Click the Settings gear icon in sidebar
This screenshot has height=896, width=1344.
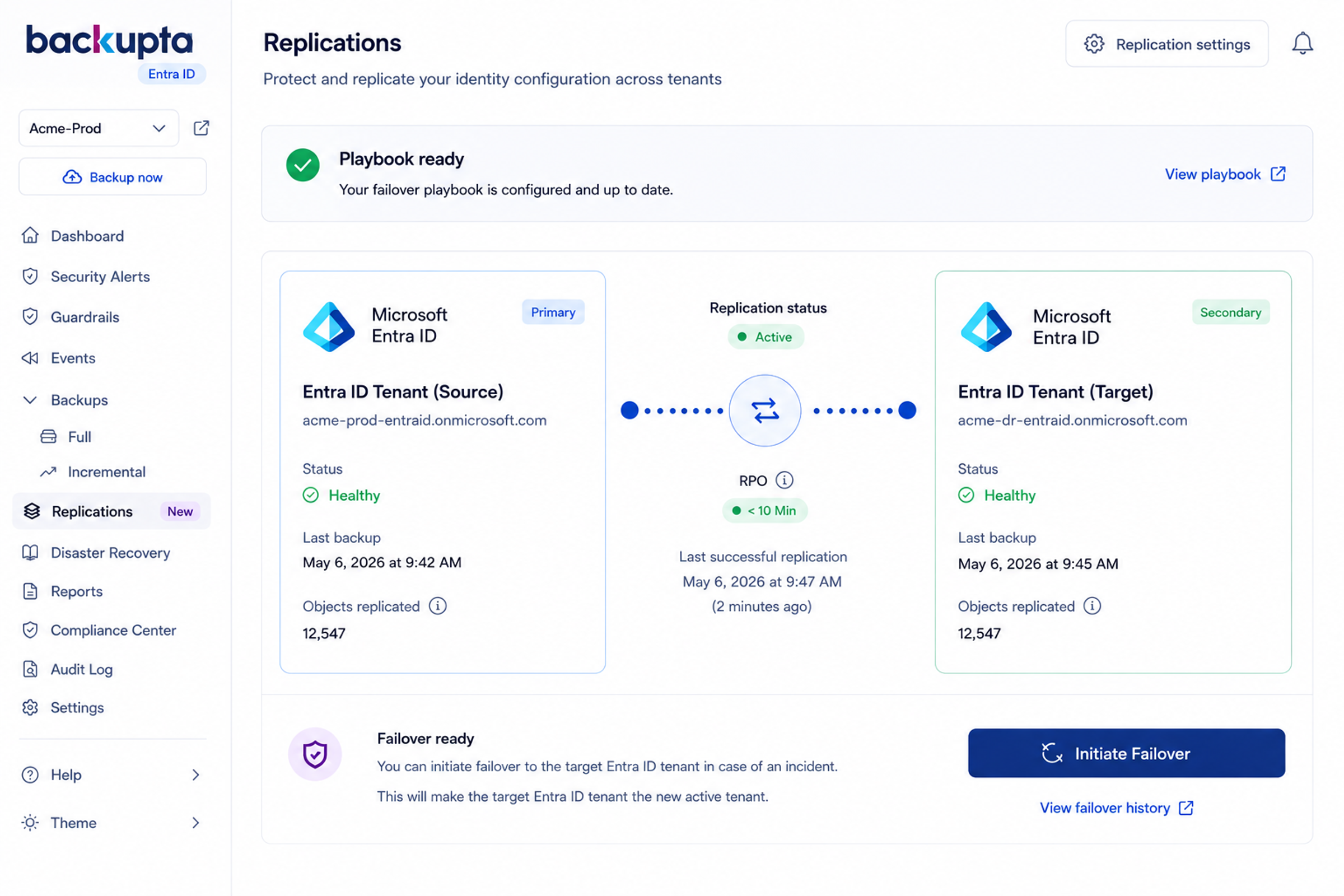click(x=30, y=707)
